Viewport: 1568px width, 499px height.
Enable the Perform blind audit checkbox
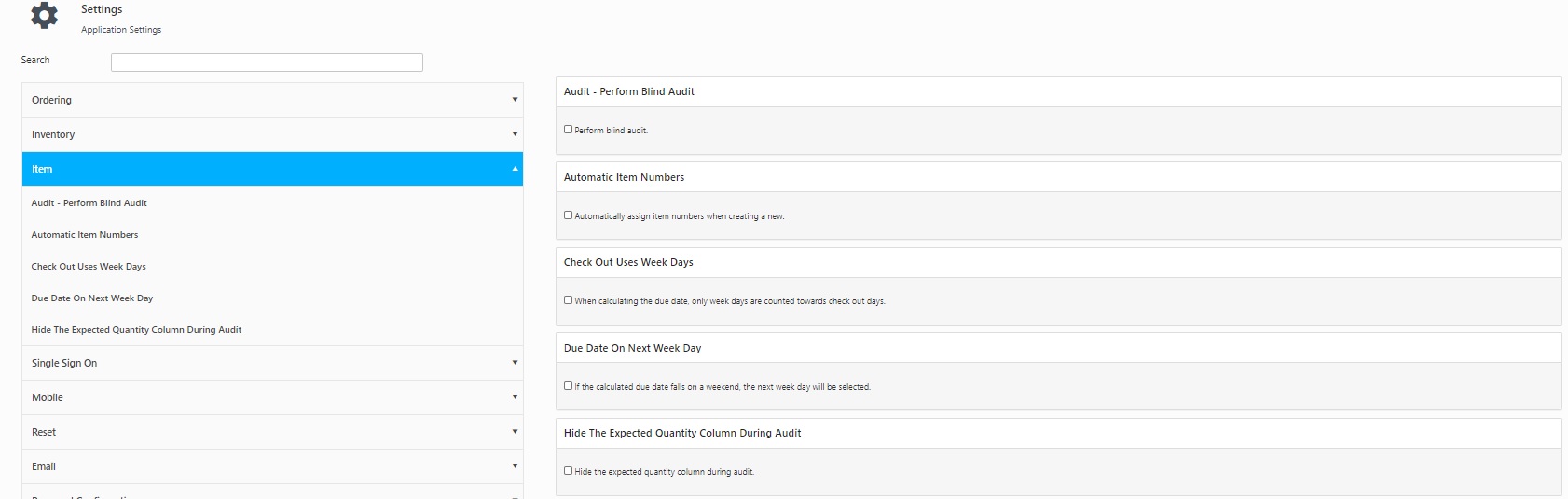tap(569, 130)
